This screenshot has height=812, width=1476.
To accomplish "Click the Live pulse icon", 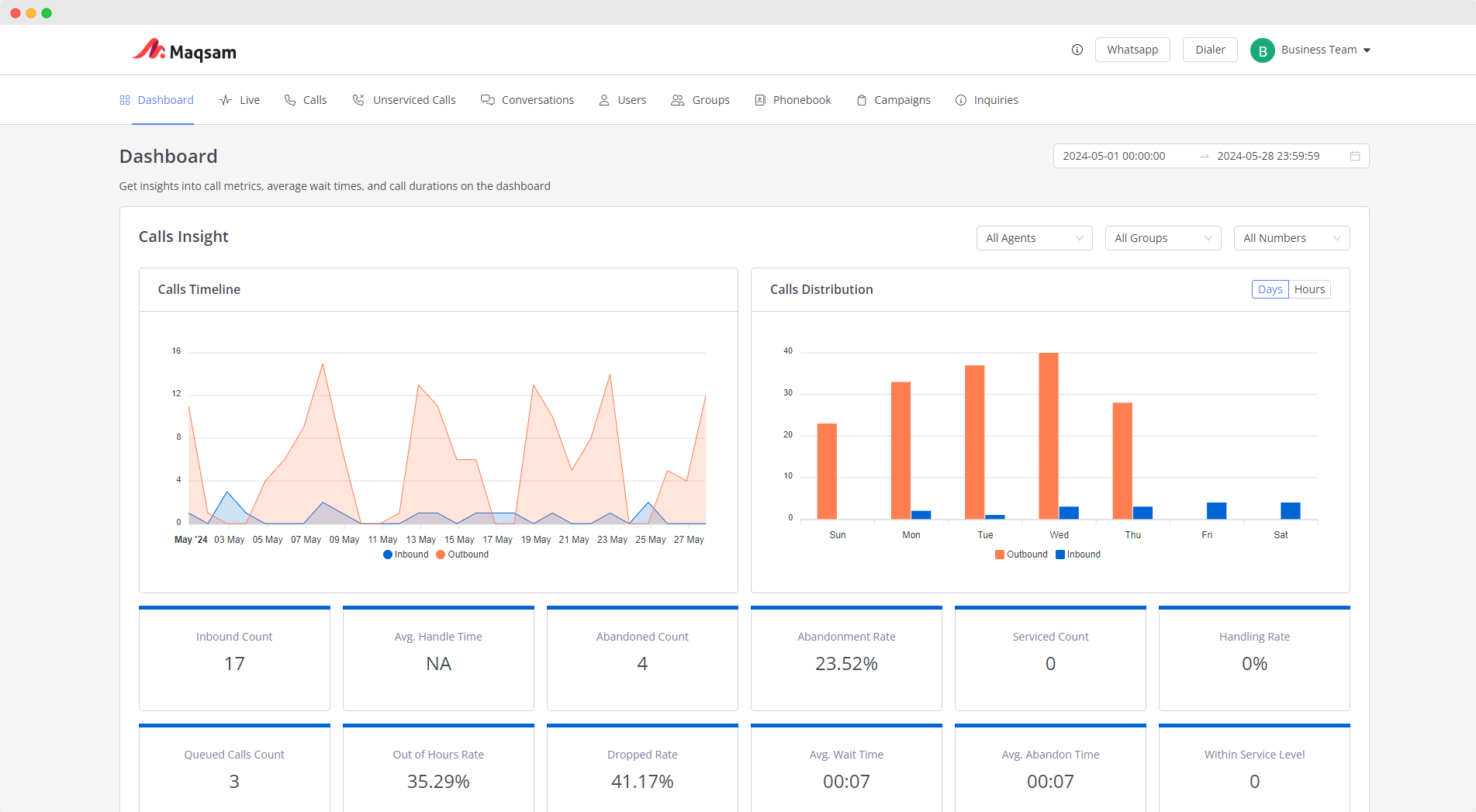I will (226, 100).
